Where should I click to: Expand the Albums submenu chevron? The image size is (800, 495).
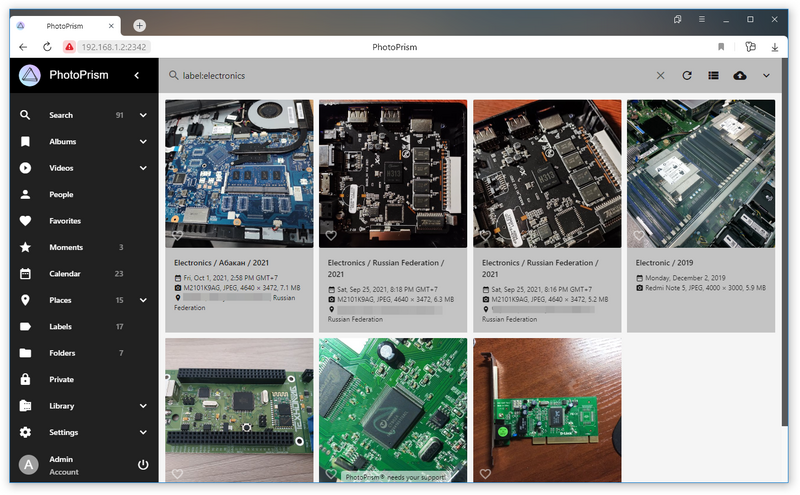tap(143, 142)
